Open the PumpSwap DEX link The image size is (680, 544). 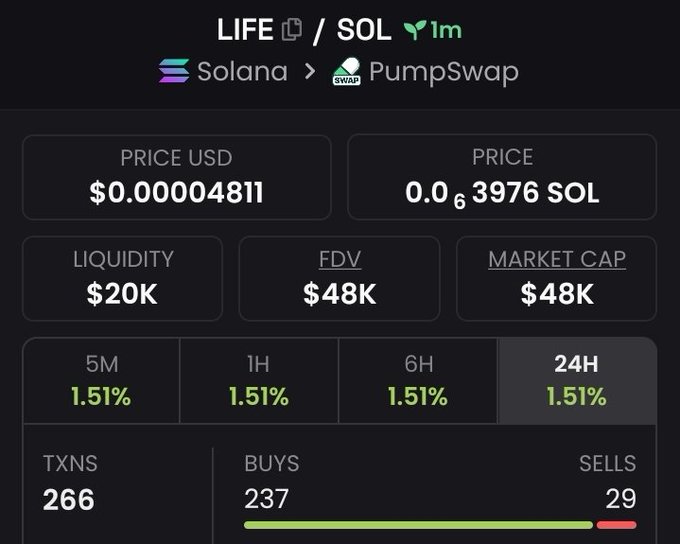tap(425, 72)
